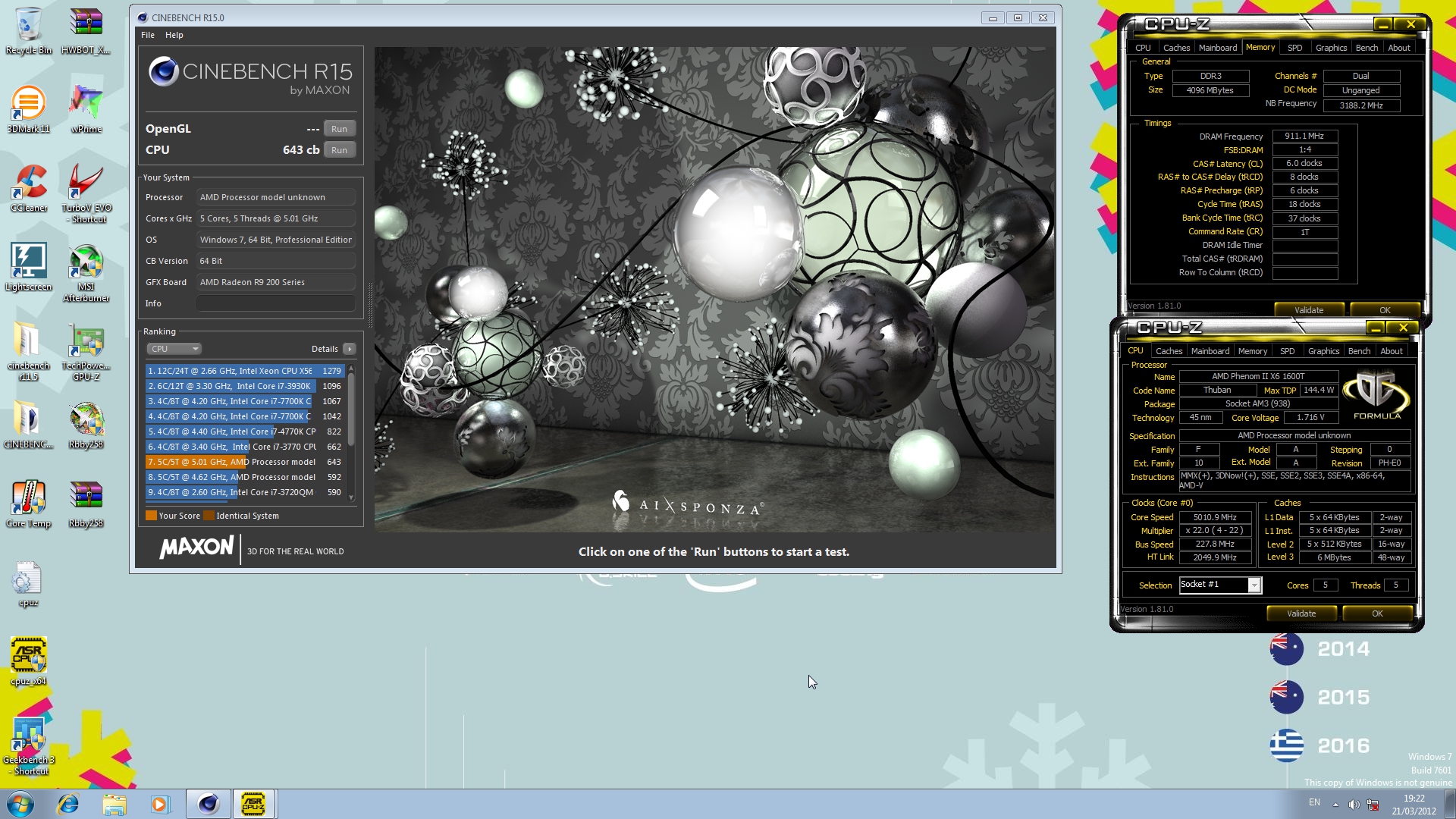
Task: Click Validate in lower CPU-Z window
Action: pos(1301,613)
